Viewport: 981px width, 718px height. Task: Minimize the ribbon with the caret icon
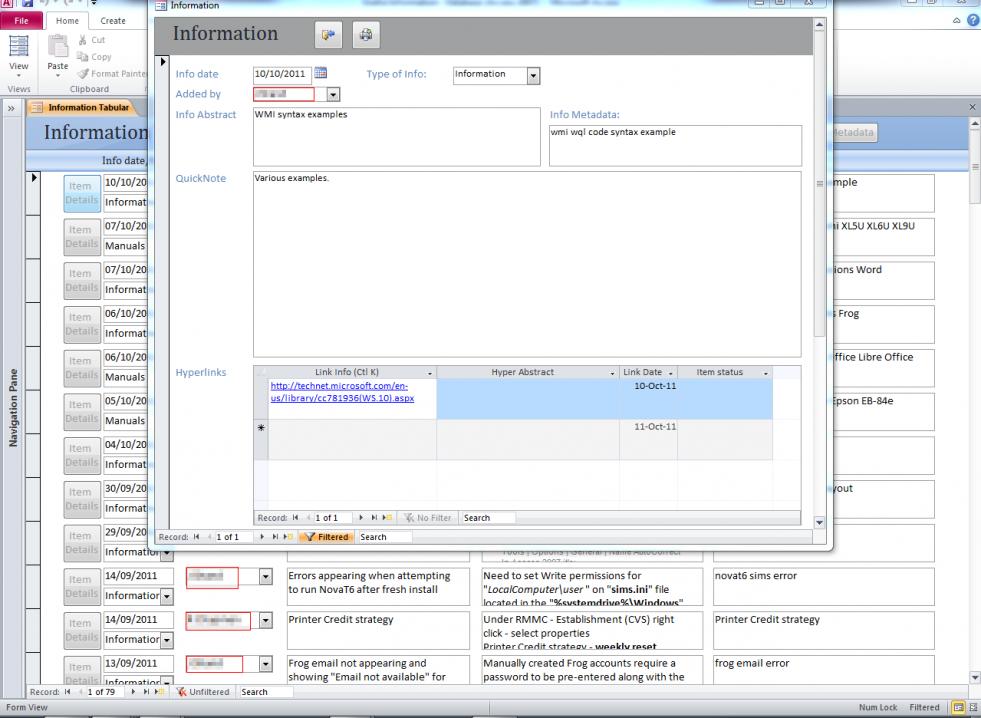pyautogui.click(x=957, y=21)
